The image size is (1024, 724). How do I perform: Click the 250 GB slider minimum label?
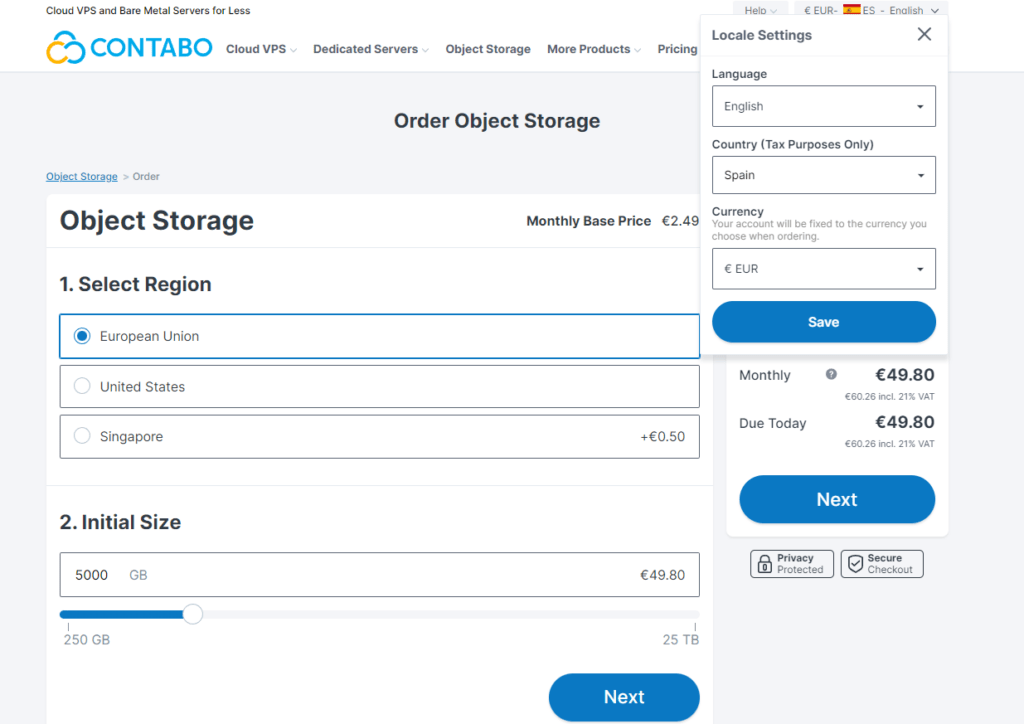pyautogui.click(x=87, y=640)
